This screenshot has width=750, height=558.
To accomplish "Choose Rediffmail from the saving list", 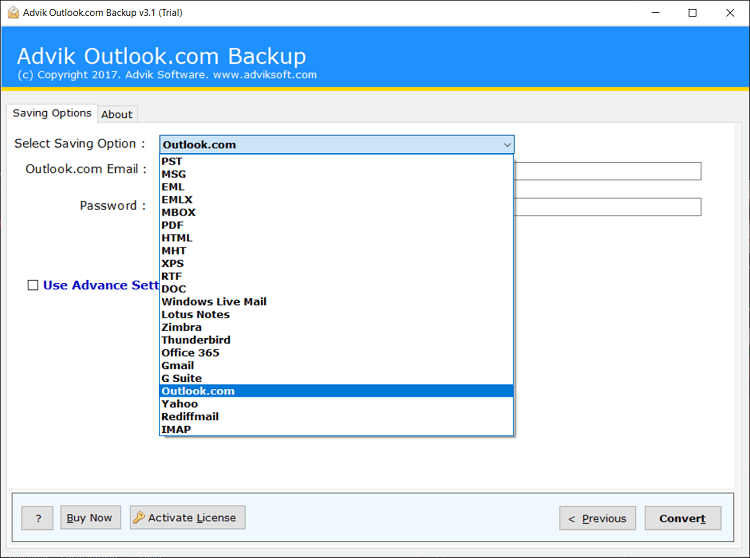I will [x=336, y=416].
